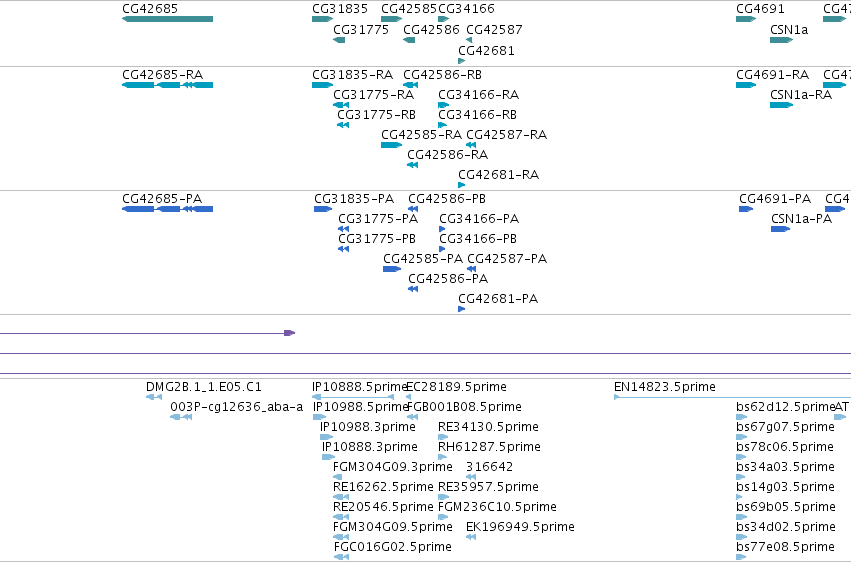Screen dimensions: 851x562
Task: Select the CG34166-RB transcript label
Action: [478, 115]
